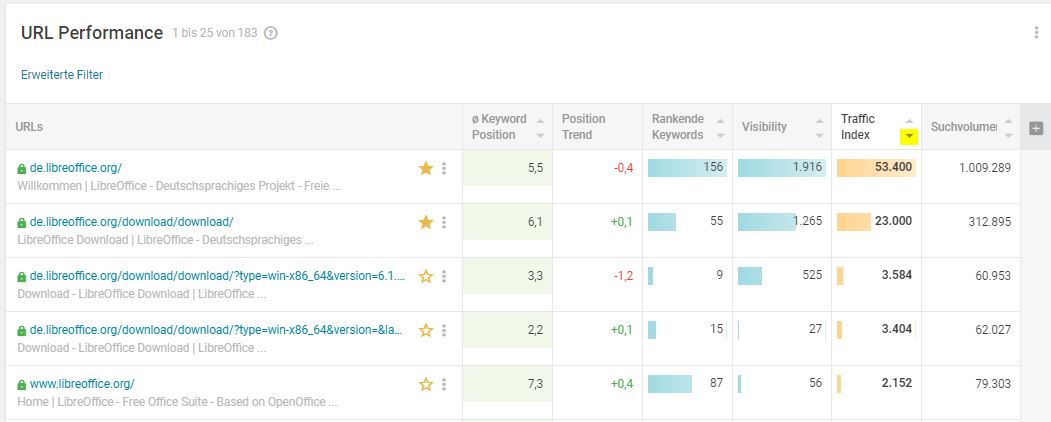Open the de.libreoffice.org/download/download/ link

coord(131,222)
